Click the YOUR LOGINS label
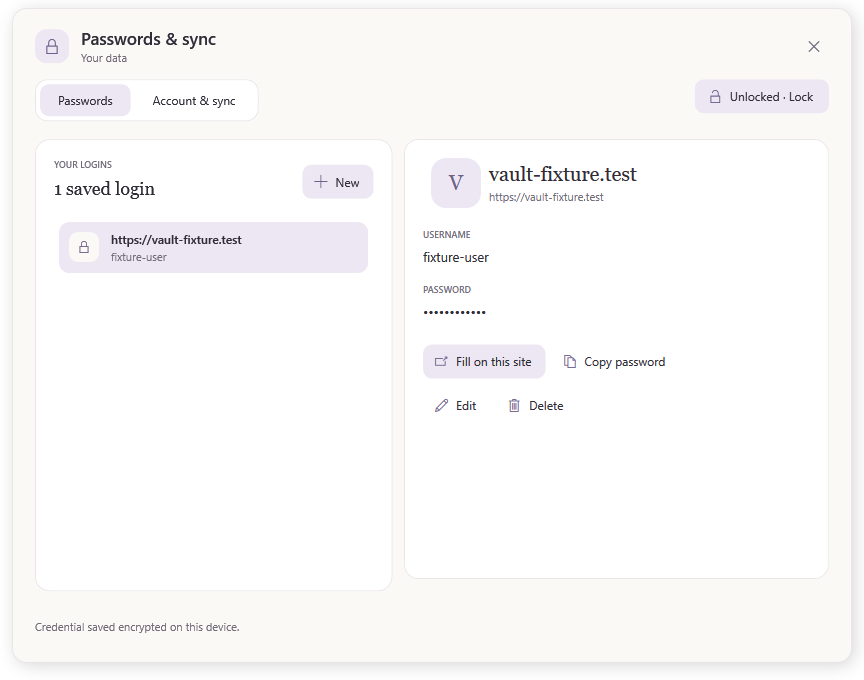 [x=83, y=165]
